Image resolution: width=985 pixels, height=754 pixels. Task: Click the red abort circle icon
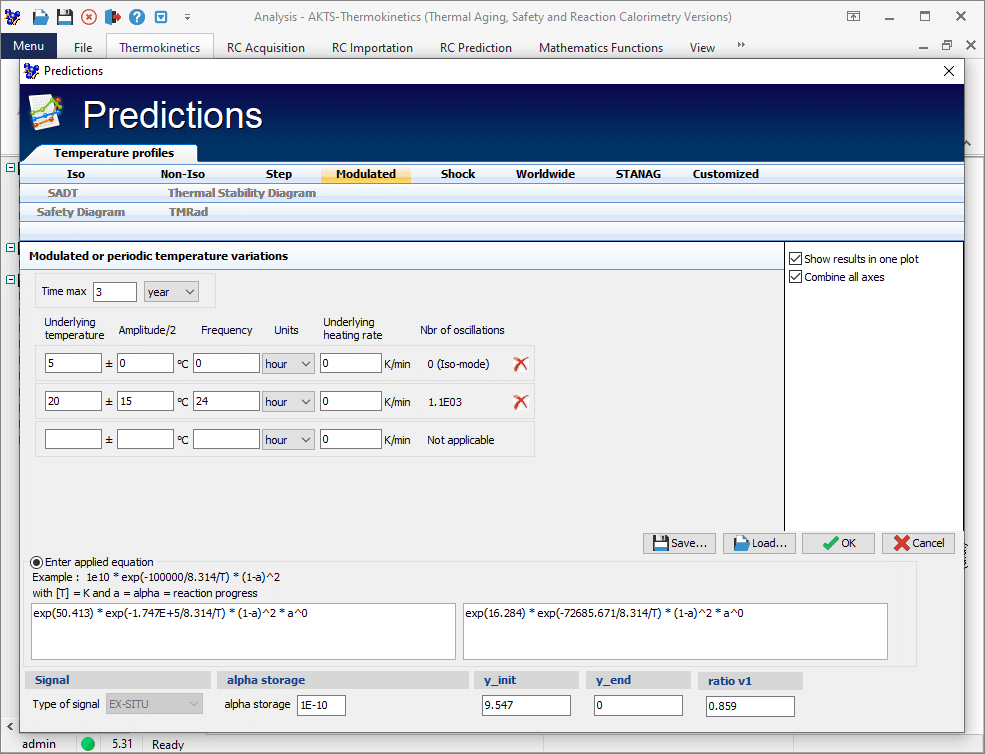[89, 17]
